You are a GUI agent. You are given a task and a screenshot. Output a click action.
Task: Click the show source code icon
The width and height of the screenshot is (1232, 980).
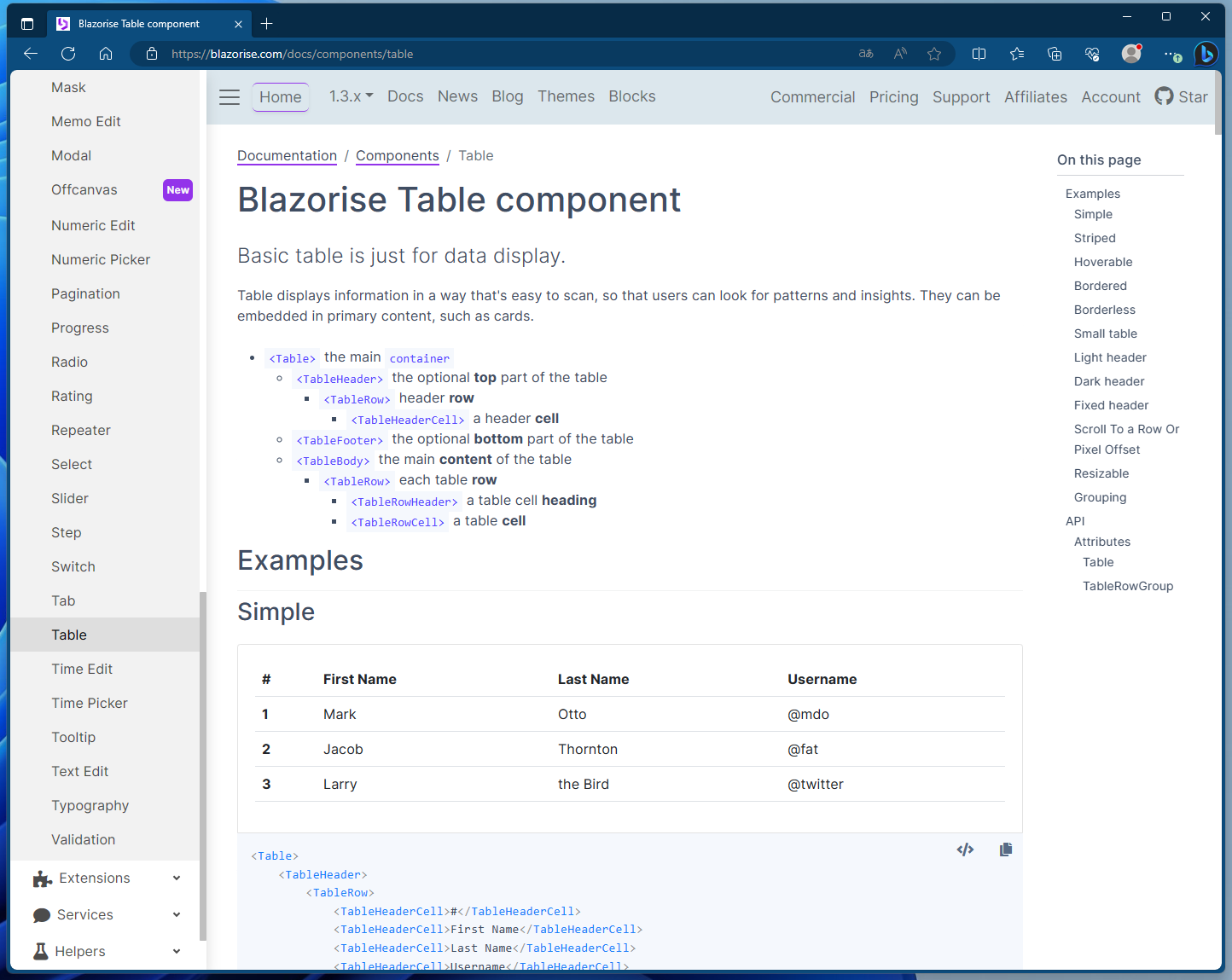pos(965,850)
